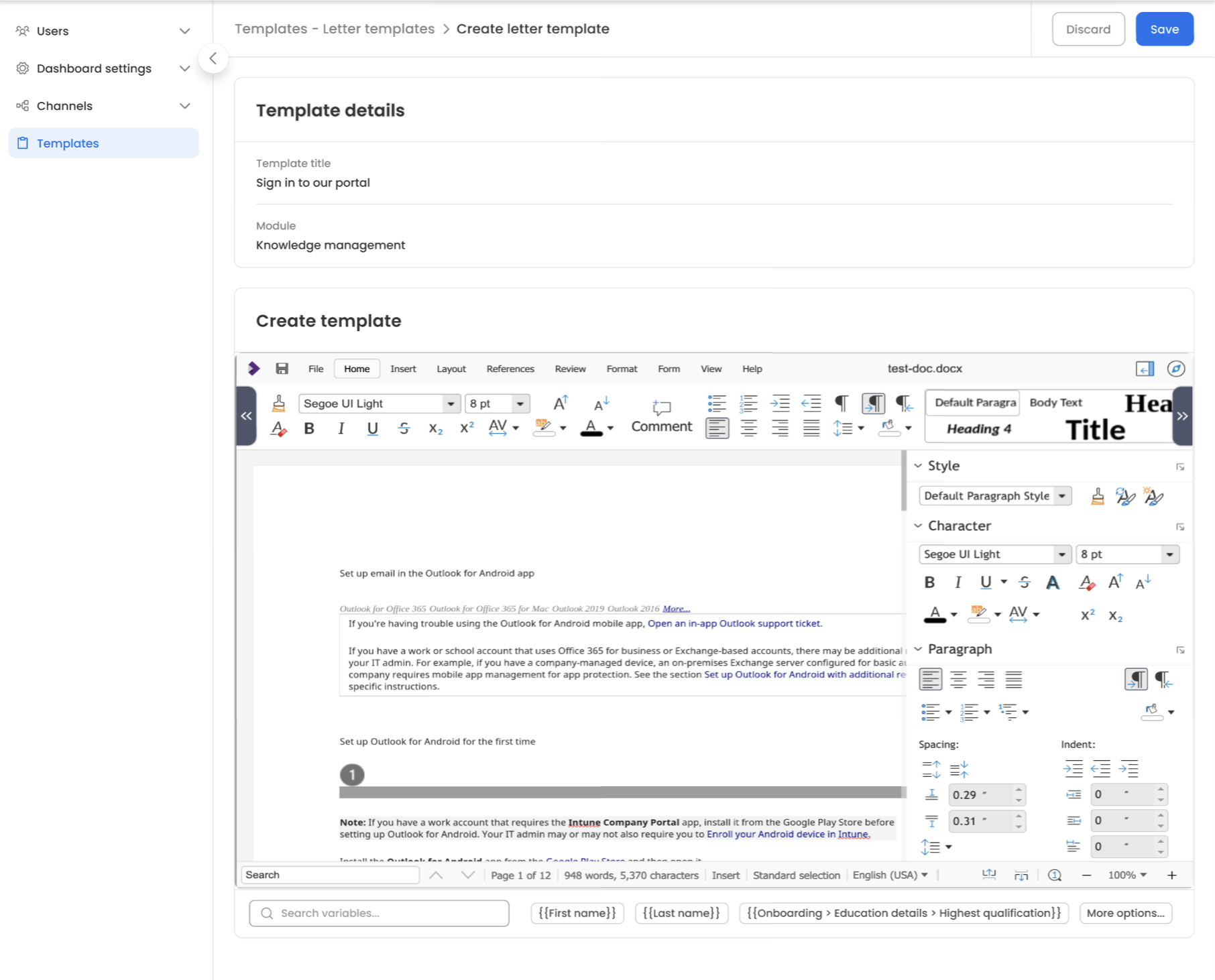Toggle formatting marks with the ribbon pilcrow icon

pyautogui.click(x=842, y=403)
